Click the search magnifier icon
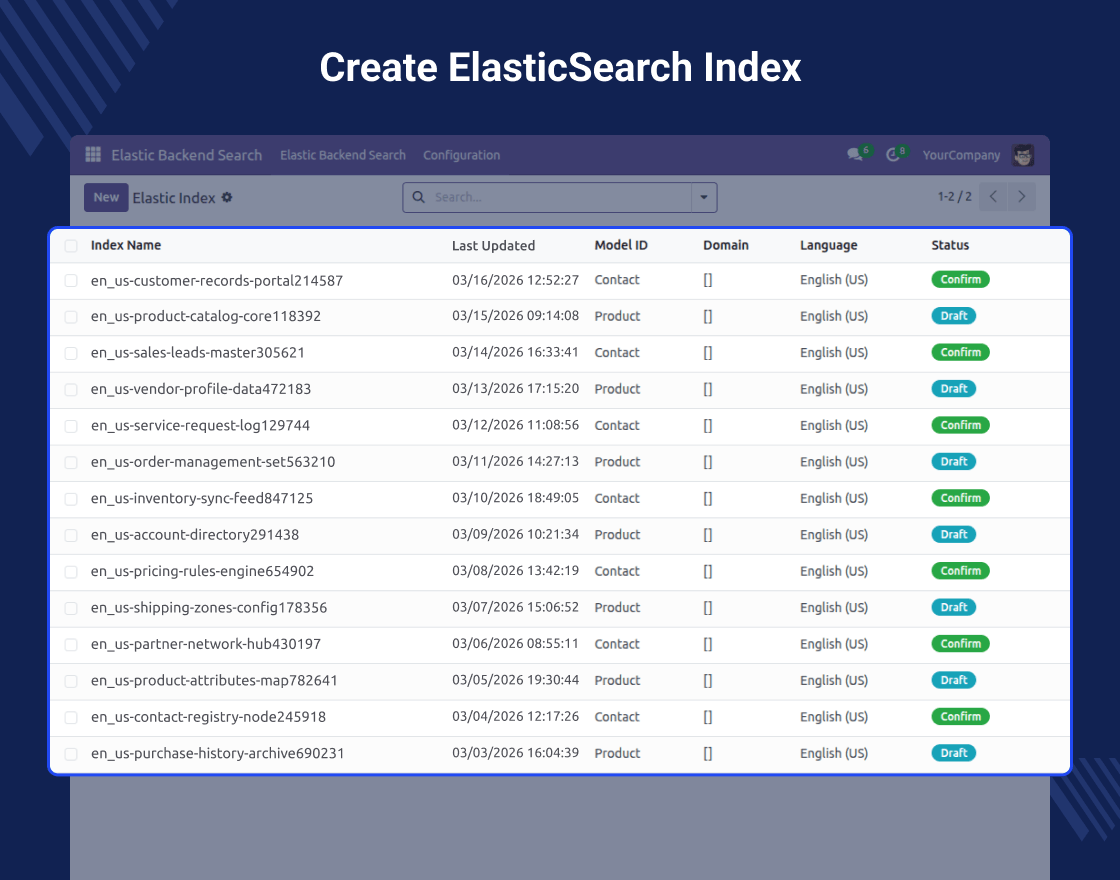Image resolution: width=1120 pixels, height=880 pixels. (419, 198)
